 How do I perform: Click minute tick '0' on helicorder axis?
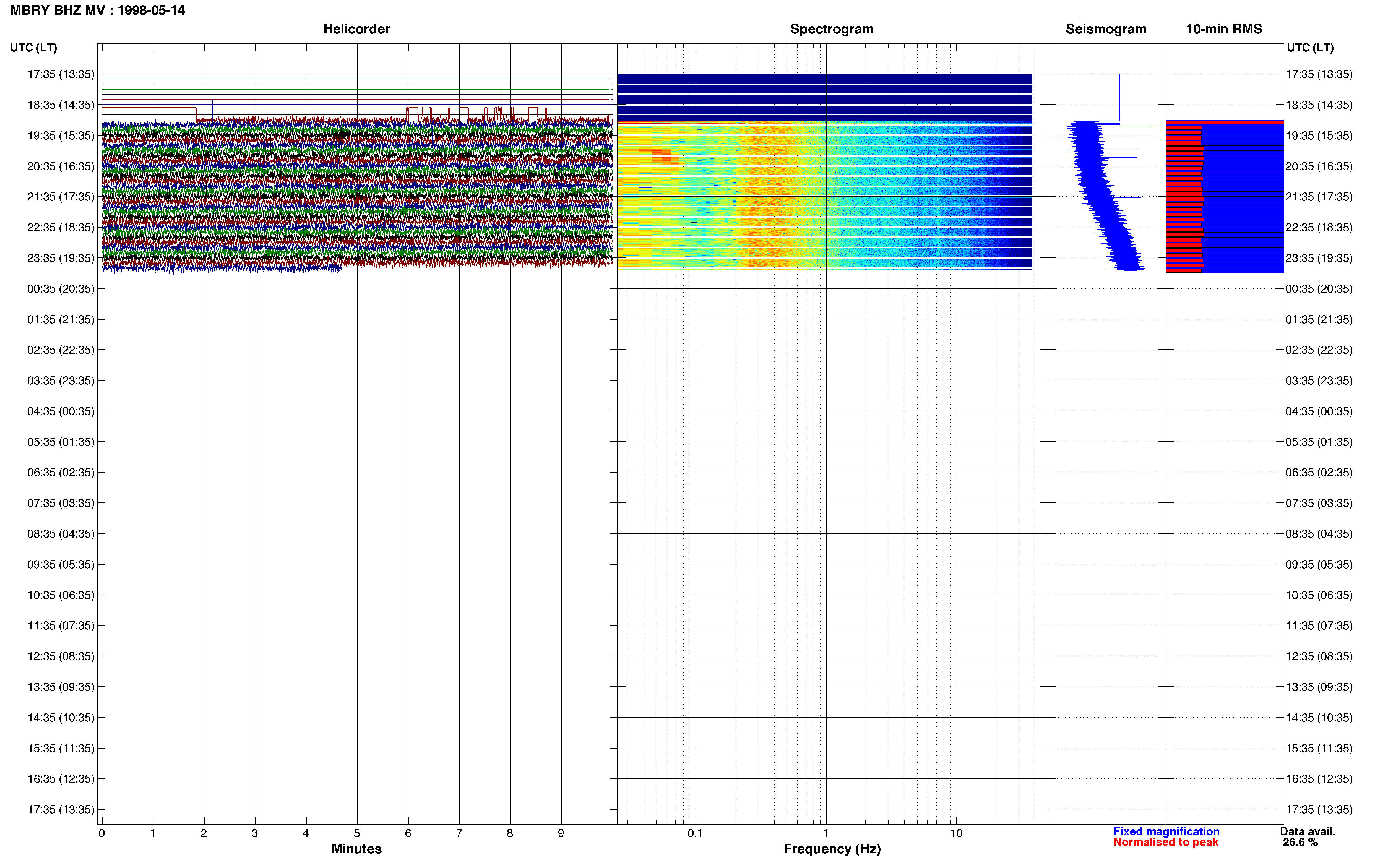click(x=101, y=833)
